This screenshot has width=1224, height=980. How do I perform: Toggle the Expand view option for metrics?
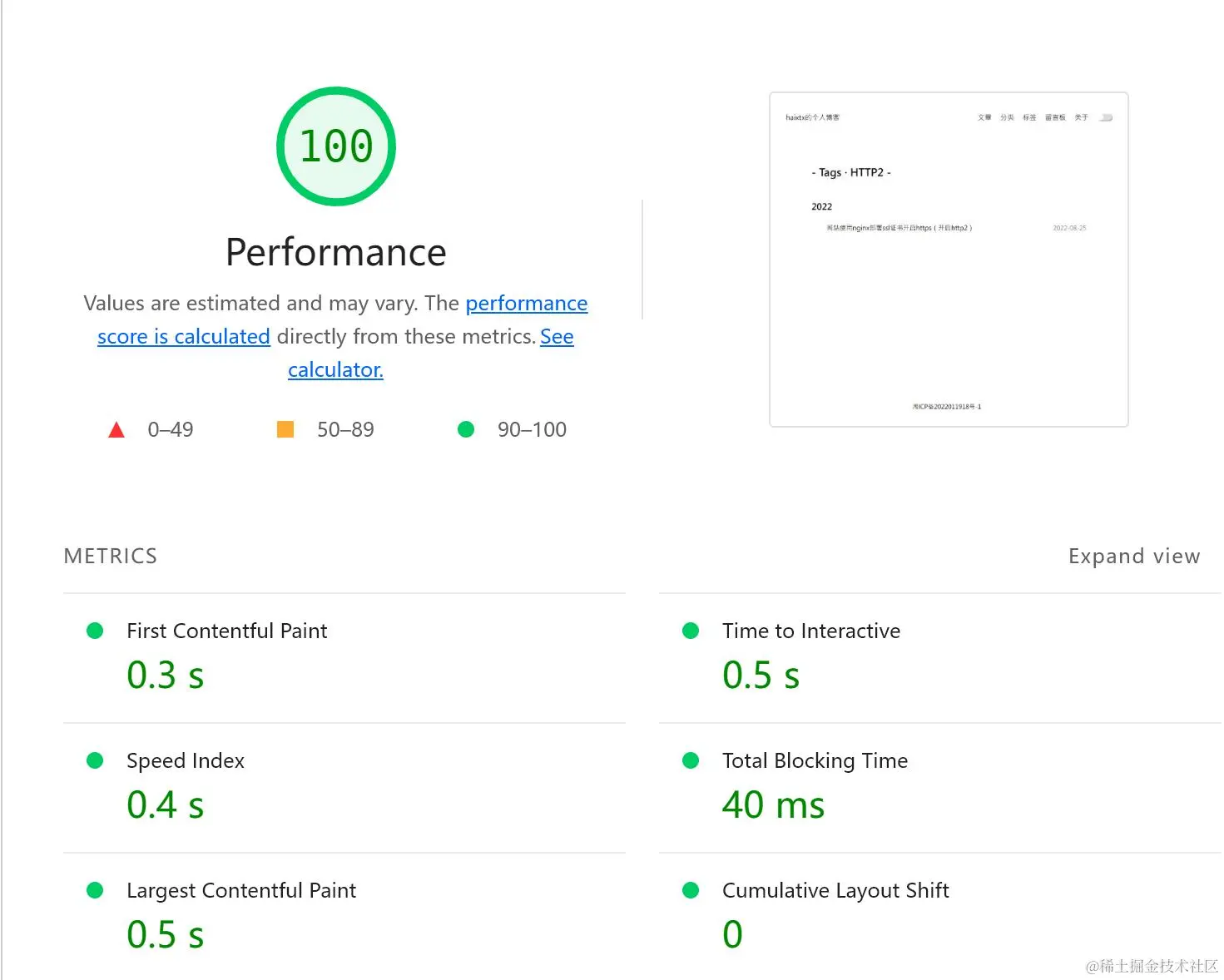pyautogui.click(x=1133, y=556)
